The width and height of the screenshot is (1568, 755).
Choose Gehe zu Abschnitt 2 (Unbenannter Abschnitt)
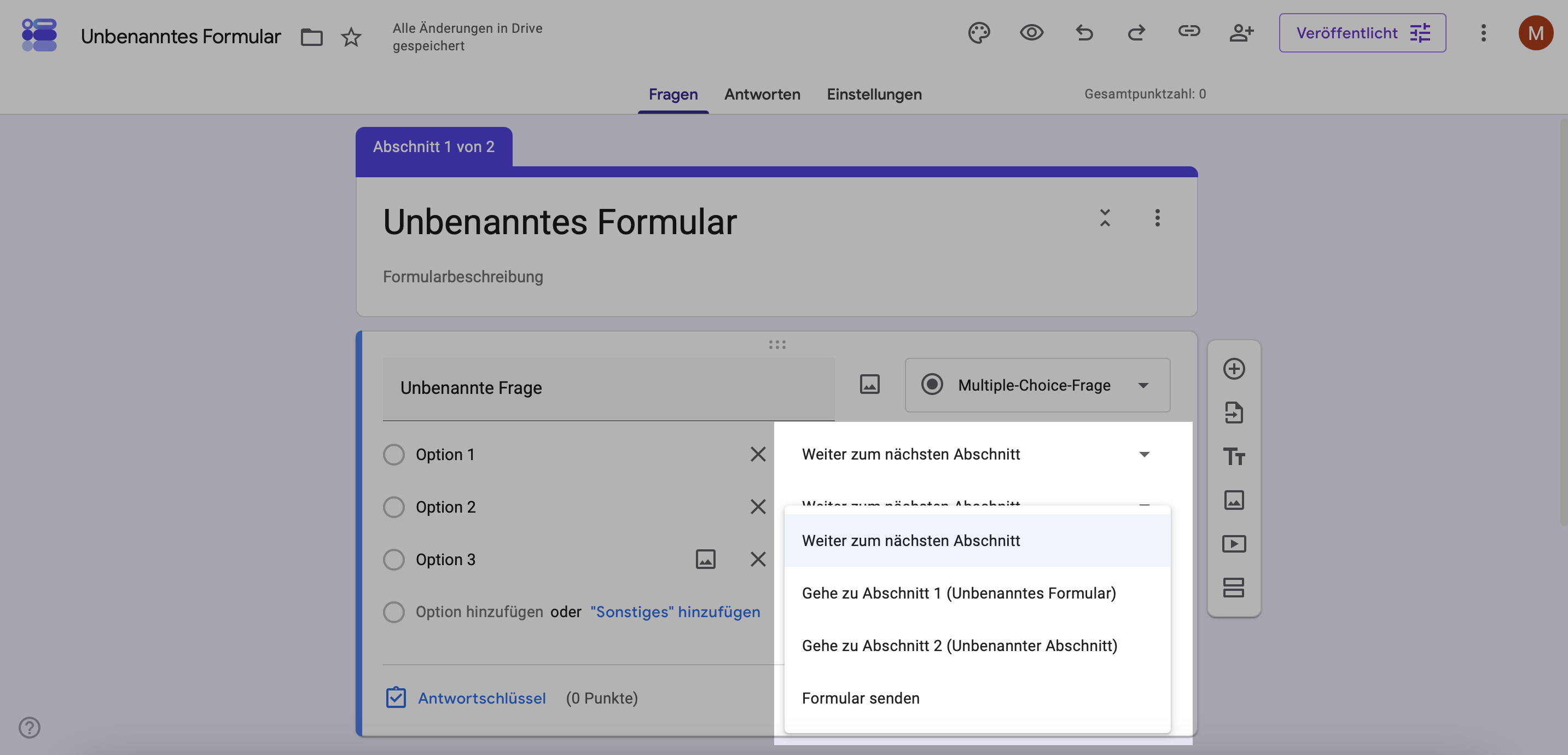(x=977, y=646)
